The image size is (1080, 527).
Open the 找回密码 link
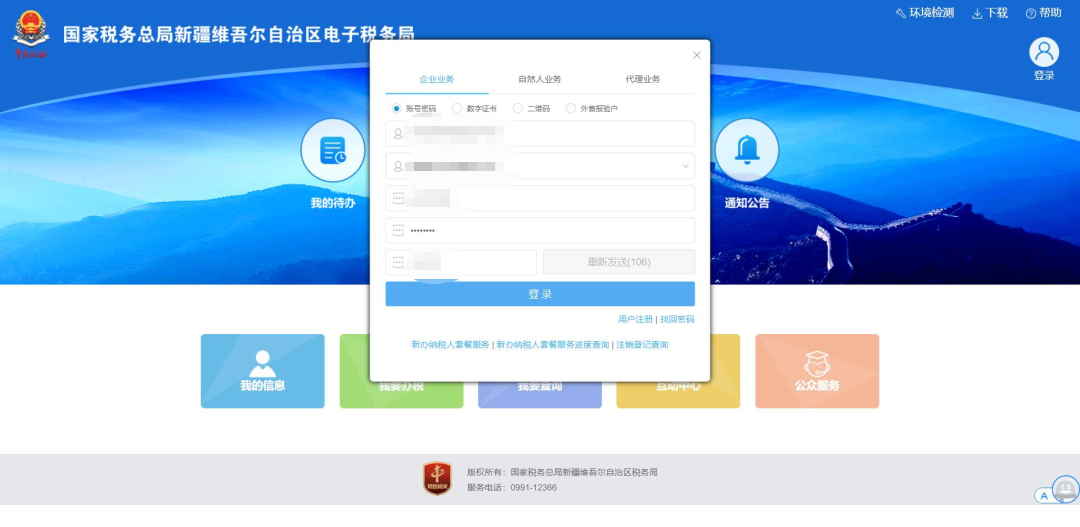point(677,320)
